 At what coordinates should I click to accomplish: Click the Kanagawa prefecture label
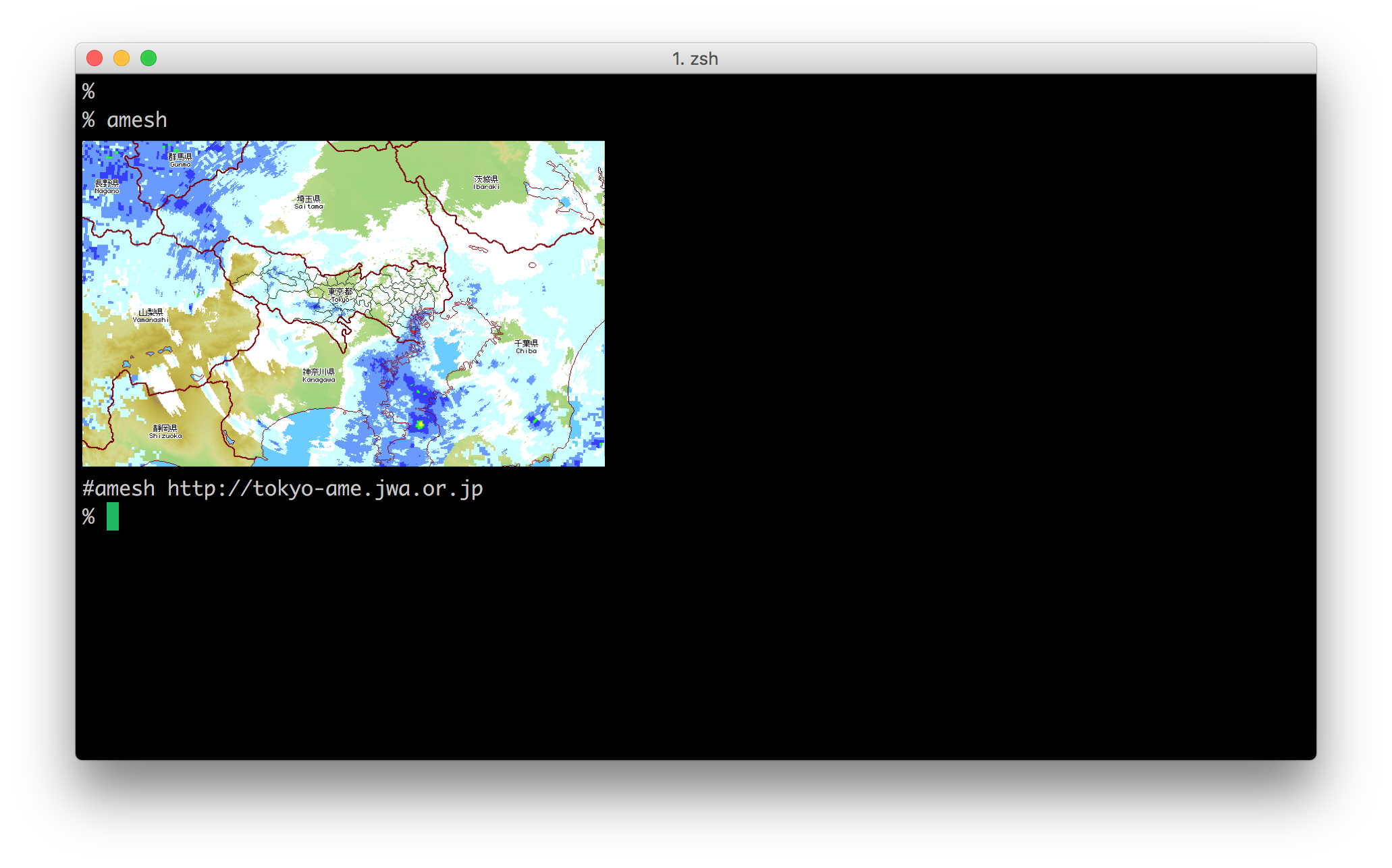click(x=319, y=375)
